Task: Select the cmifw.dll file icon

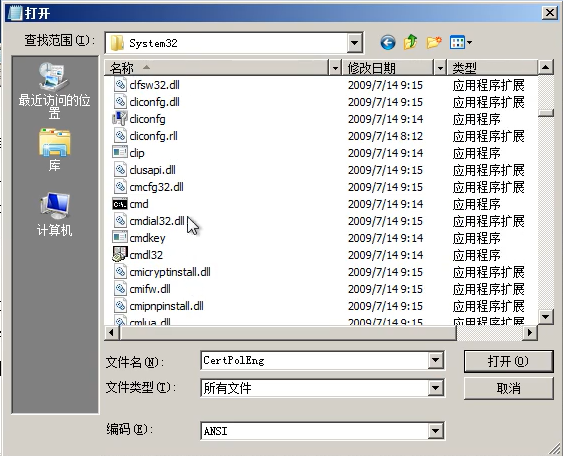Action: click(x=120, y=289)
